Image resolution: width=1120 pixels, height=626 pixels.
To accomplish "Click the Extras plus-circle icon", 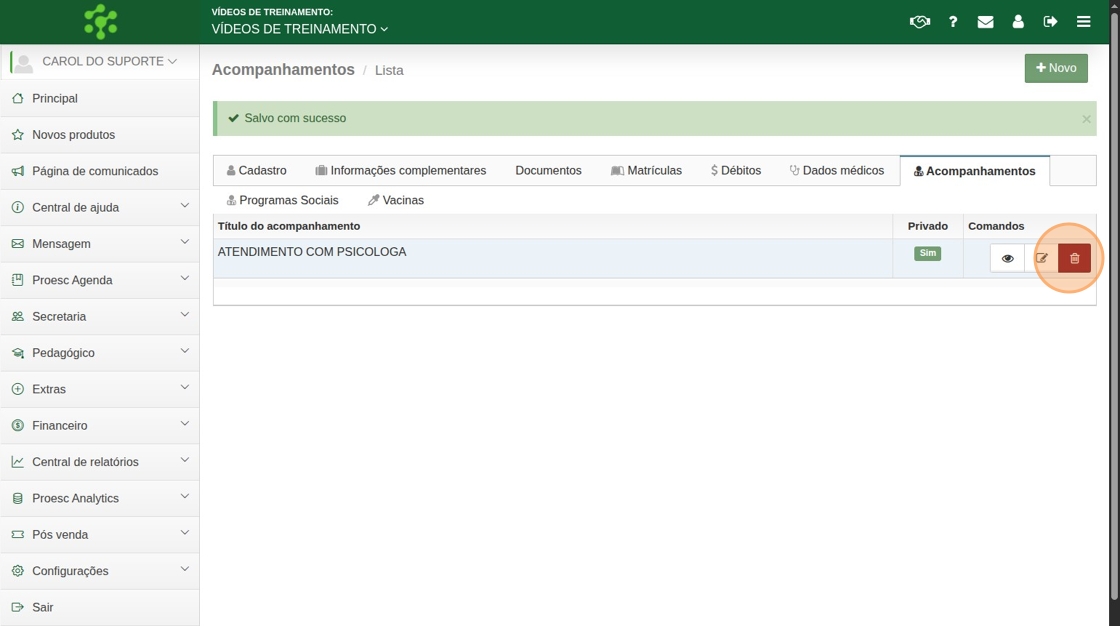I will (18, 389).
